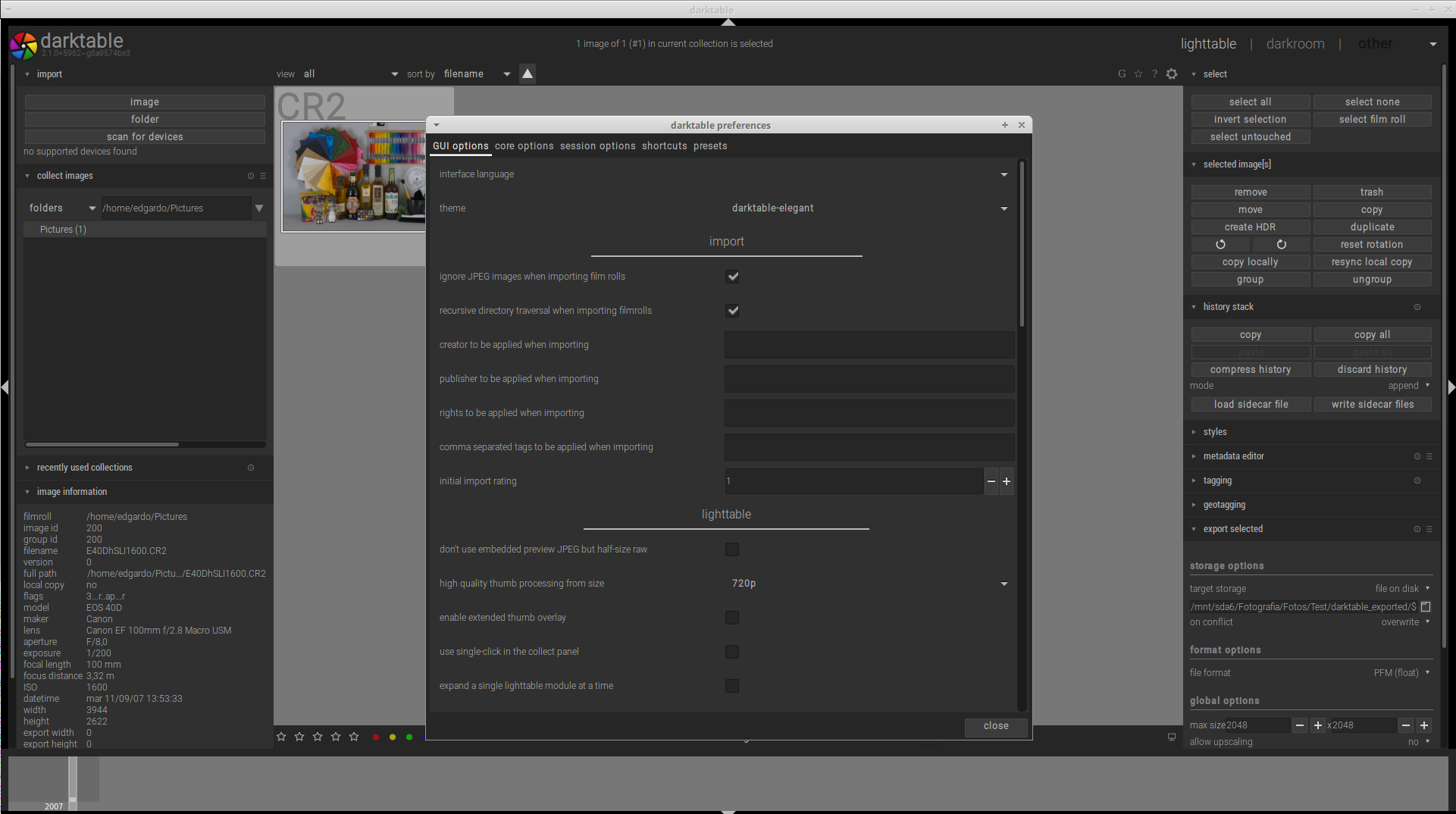Viewport: 1456px width, 814px height.
Task: Enable half-size raw instead of embedded JPEG
Action: tap(732, 549)
